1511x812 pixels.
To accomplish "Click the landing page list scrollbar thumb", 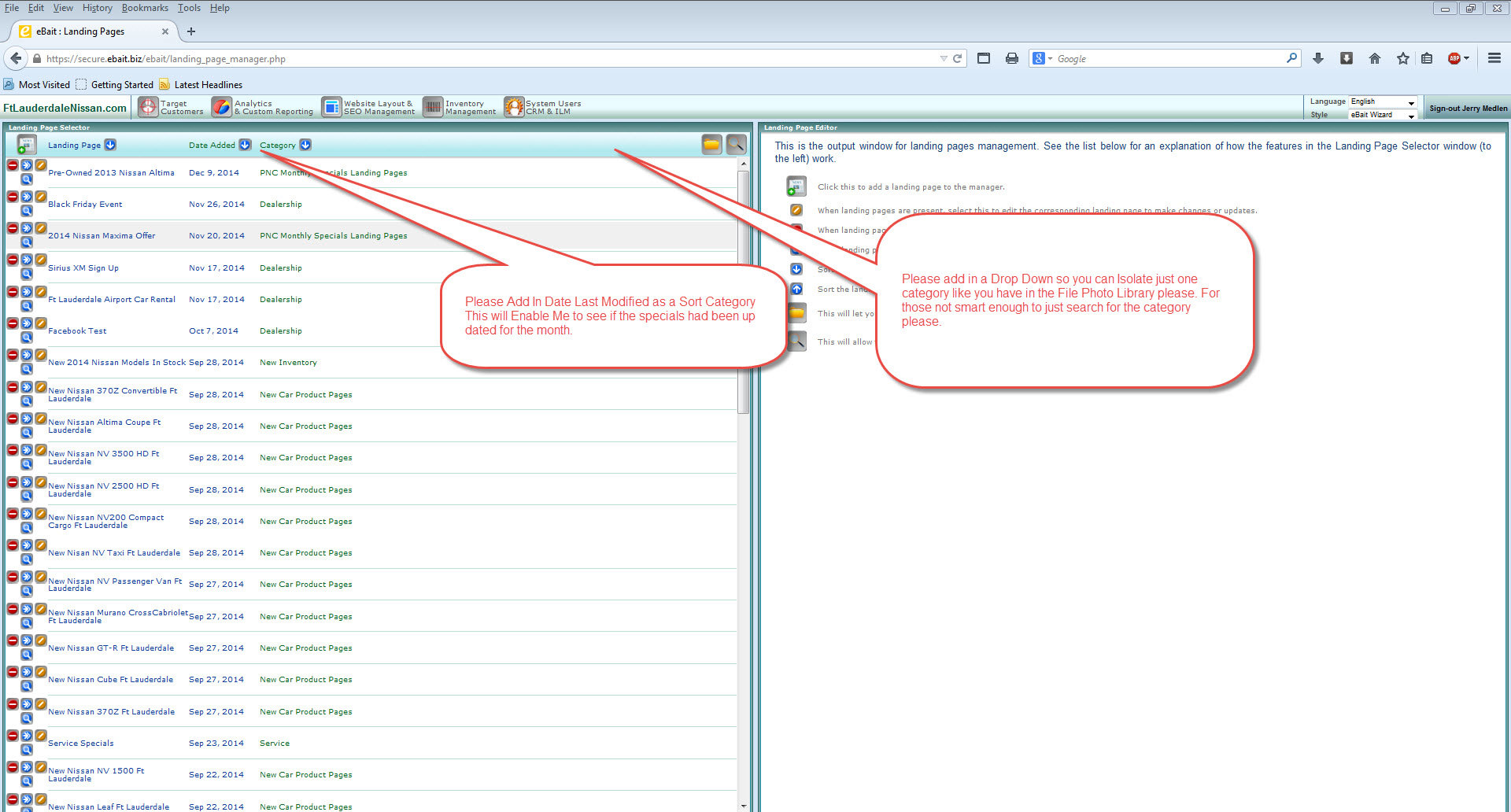I will tap(743, 291).
